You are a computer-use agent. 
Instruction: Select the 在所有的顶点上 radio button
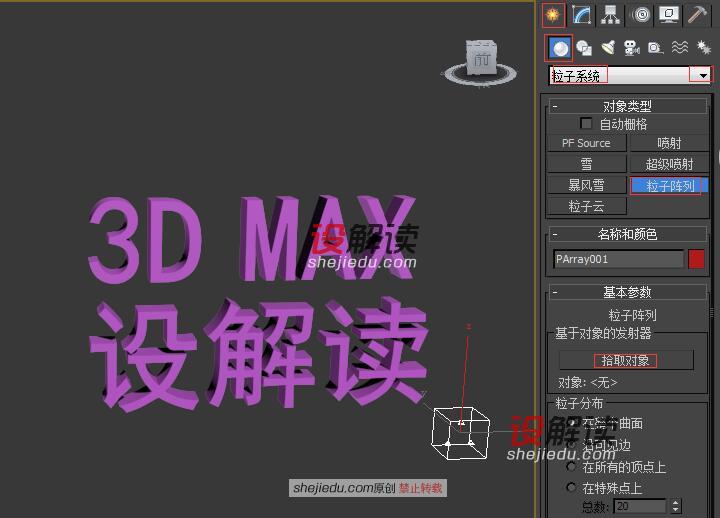571,467
